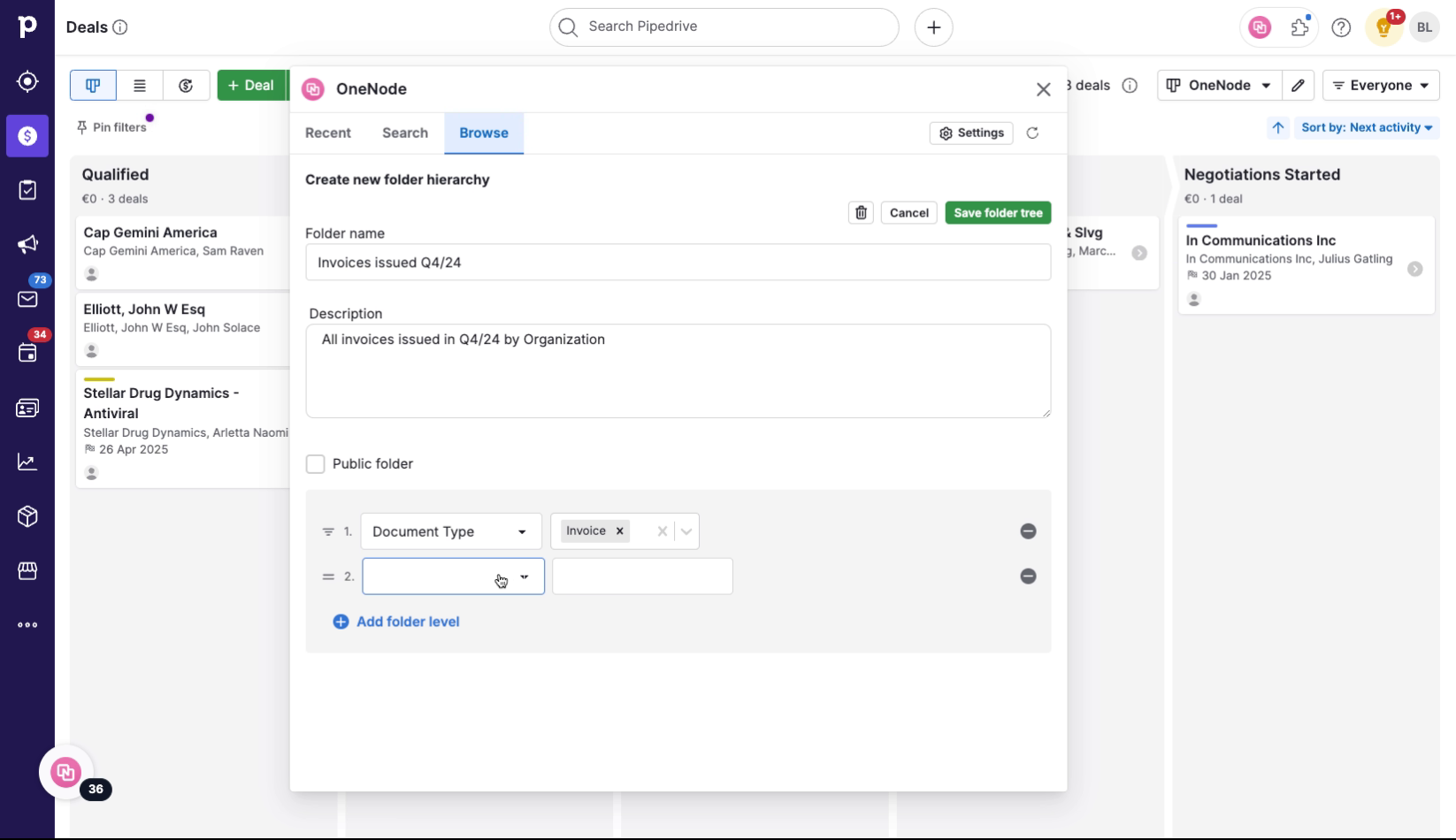
Task: Open In Communications Inc deal card
Action: (x=1306, y=265)
